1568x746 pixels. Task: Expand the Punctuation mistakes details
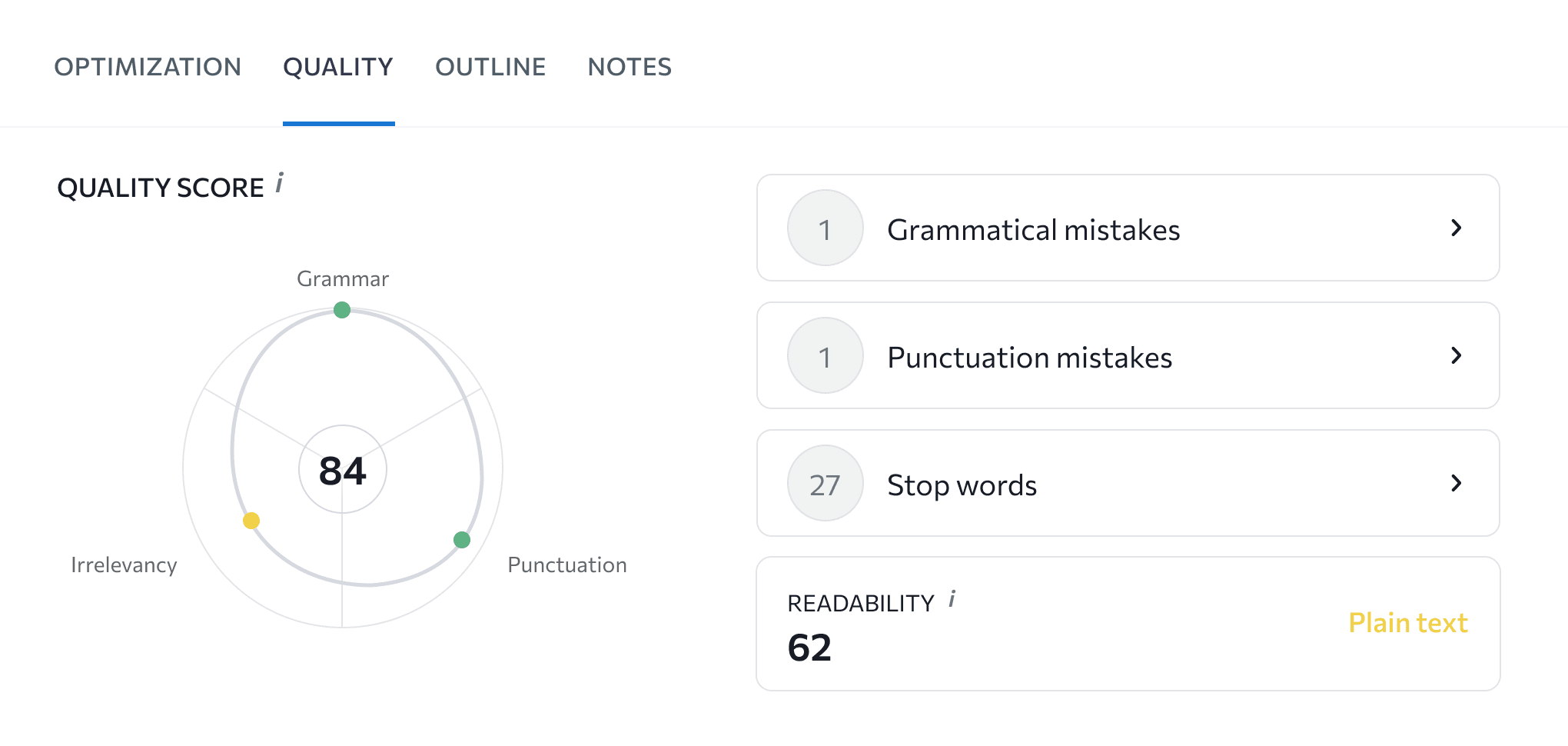1457,356
